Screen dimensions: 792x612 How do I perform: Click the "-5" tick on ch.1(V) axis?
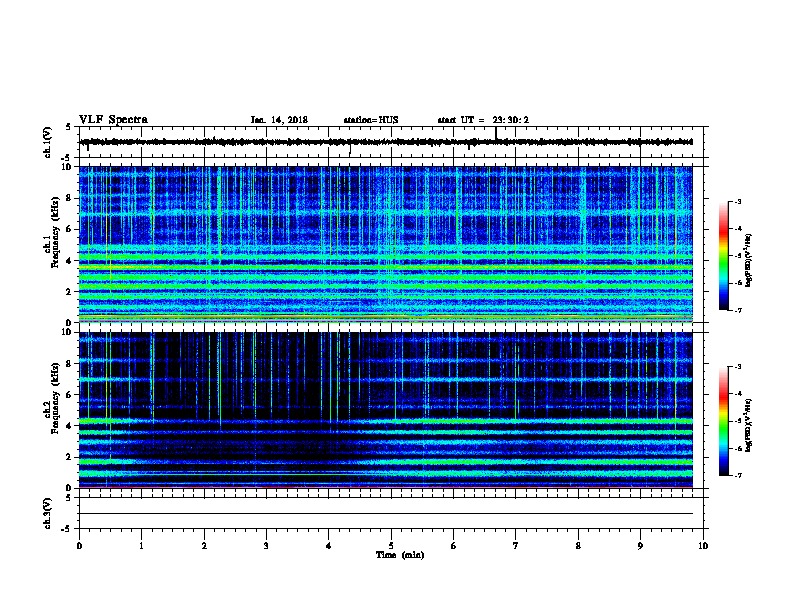[x=67, y=158]
